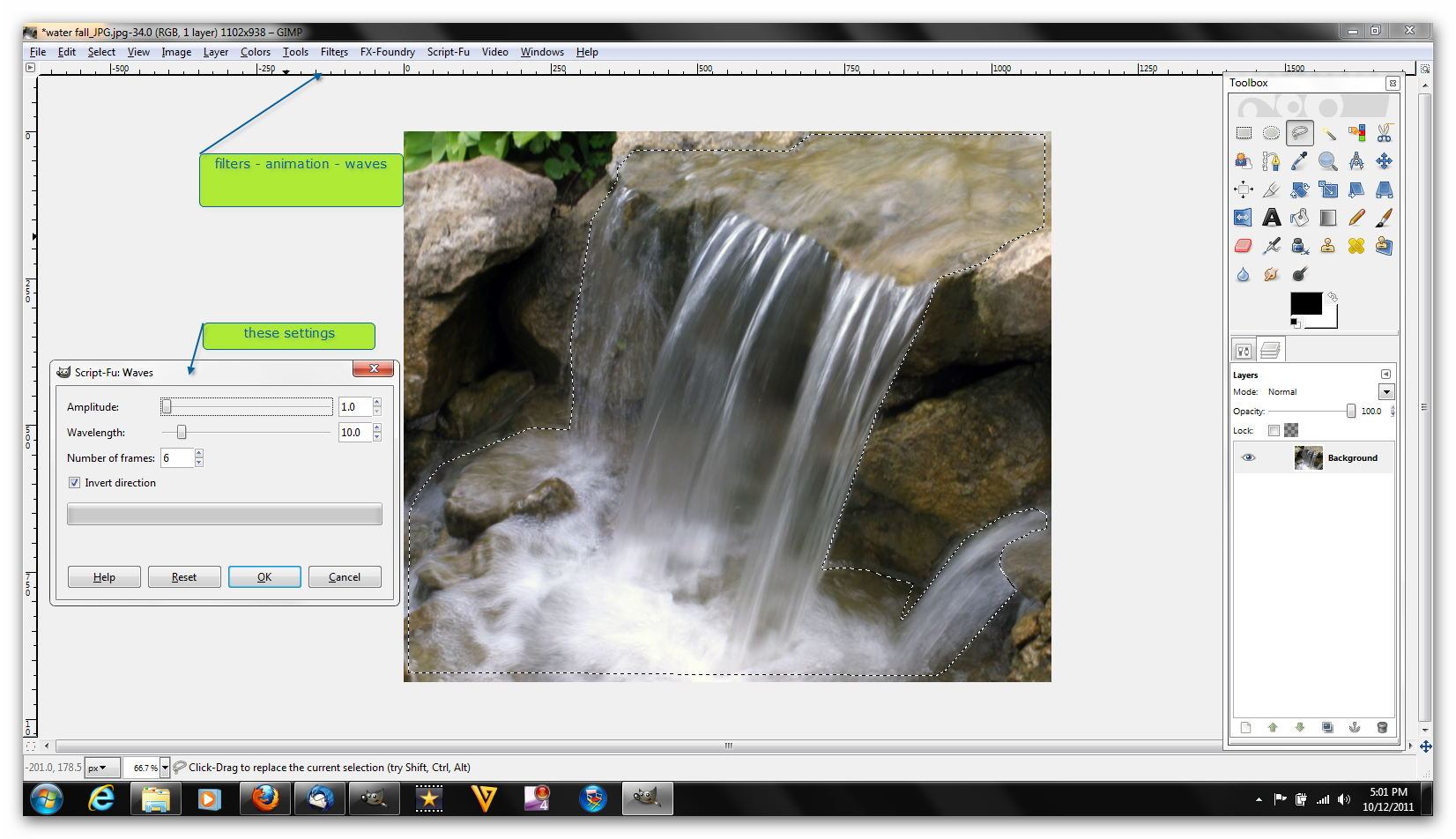Open the zoom percentage dropdown arrow
The image size is (1456, 839).
pyautogui.click(x=165, y=768)
